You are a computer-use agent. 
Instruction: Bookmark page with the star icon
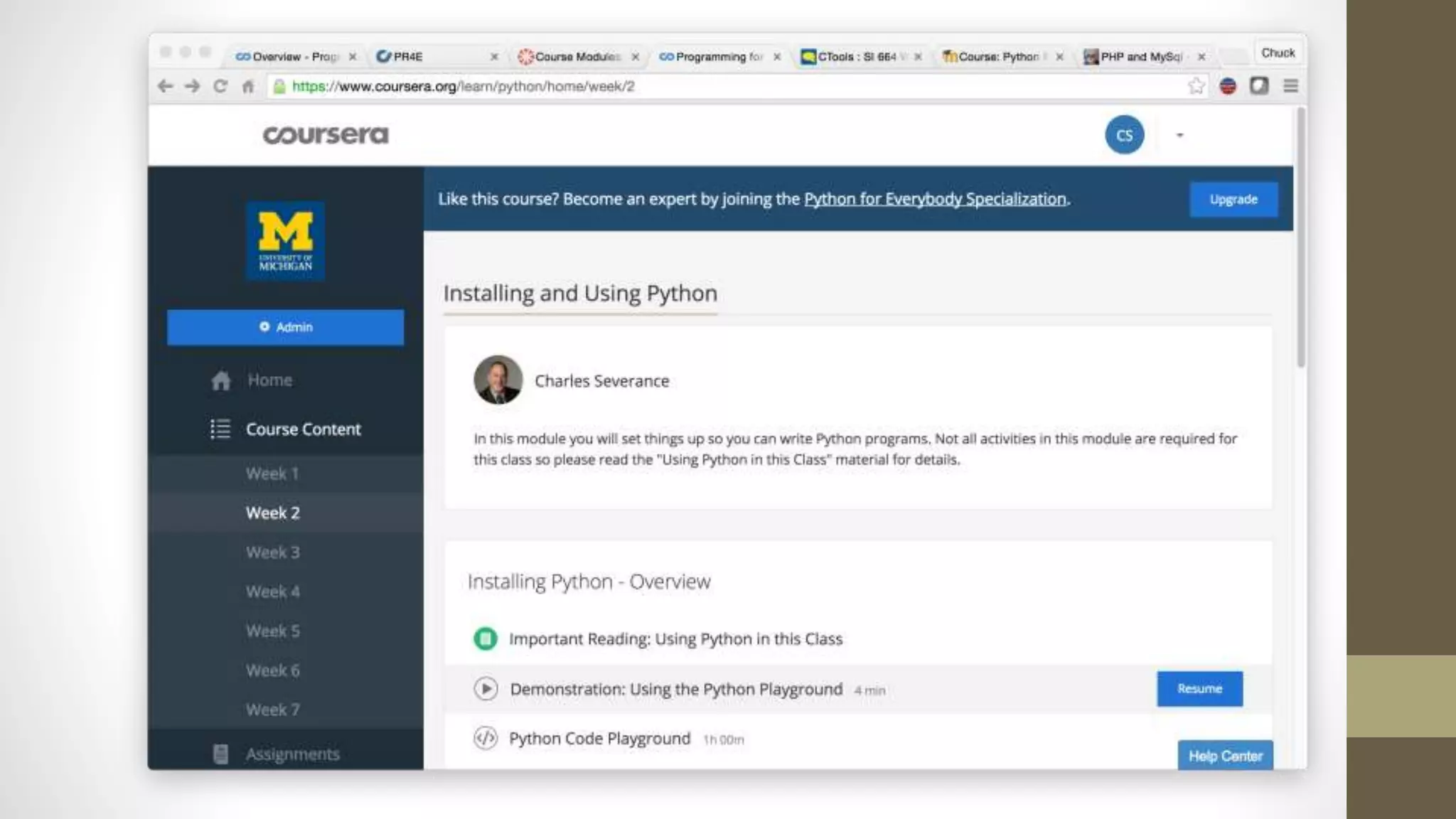tap(1196, 86)
